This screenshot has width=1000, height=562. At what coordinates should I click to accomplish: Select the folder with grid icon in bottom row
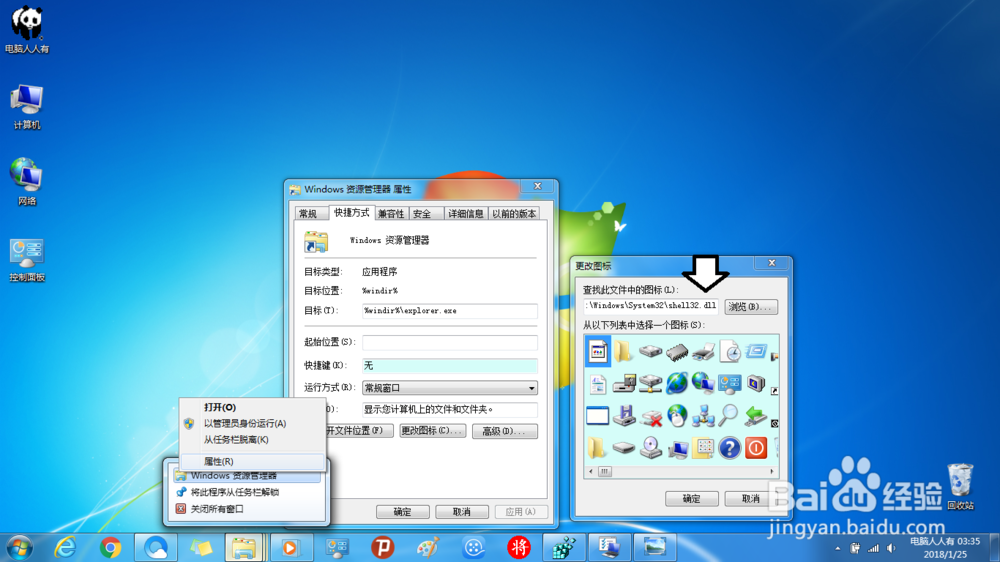pyautogui.click(x=703, y=448)
